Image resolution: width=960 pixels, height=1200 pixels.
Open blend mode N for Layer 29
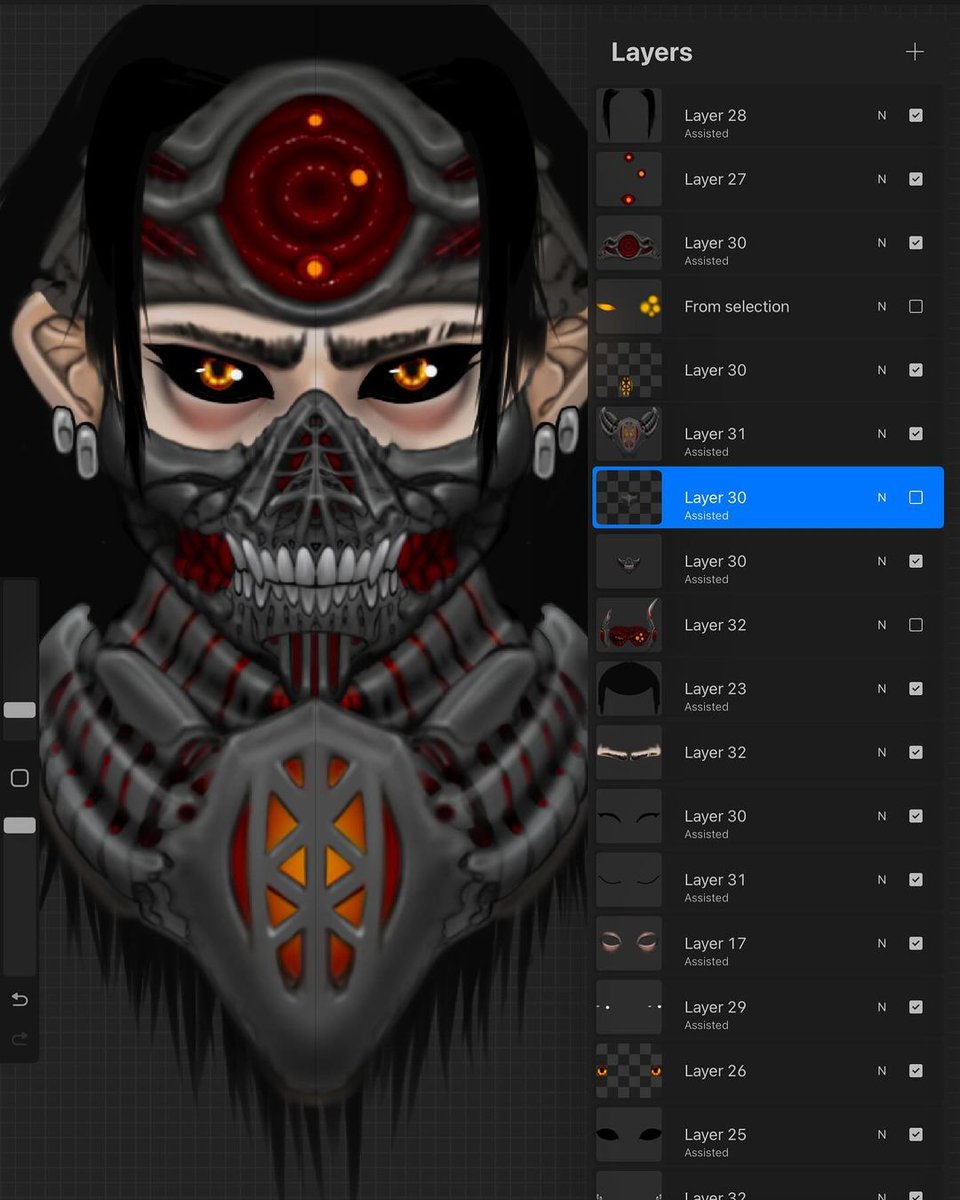click(x=882, y=1007)
